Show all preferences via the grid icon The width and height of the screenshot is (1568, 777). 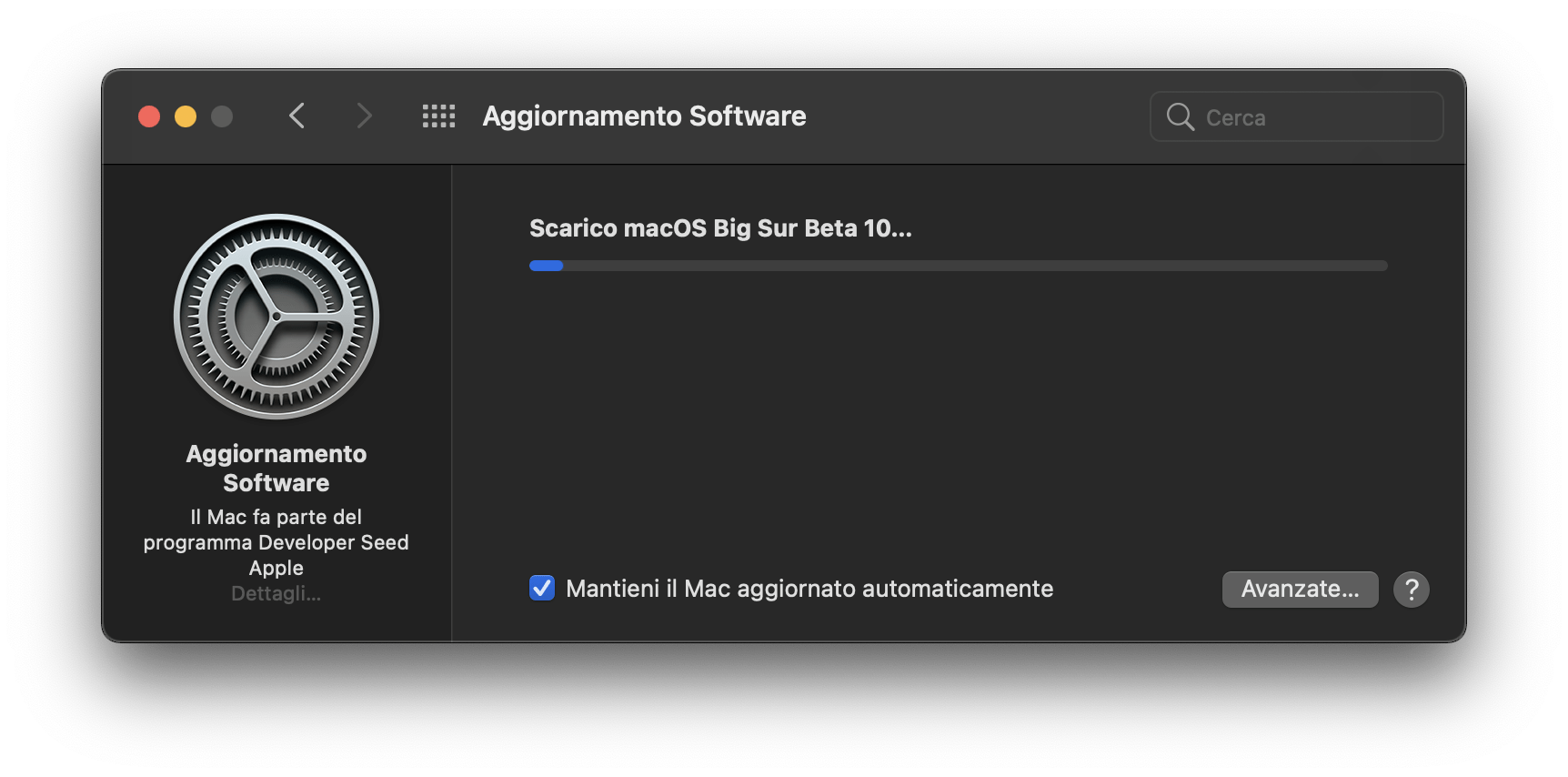(438, 116)
